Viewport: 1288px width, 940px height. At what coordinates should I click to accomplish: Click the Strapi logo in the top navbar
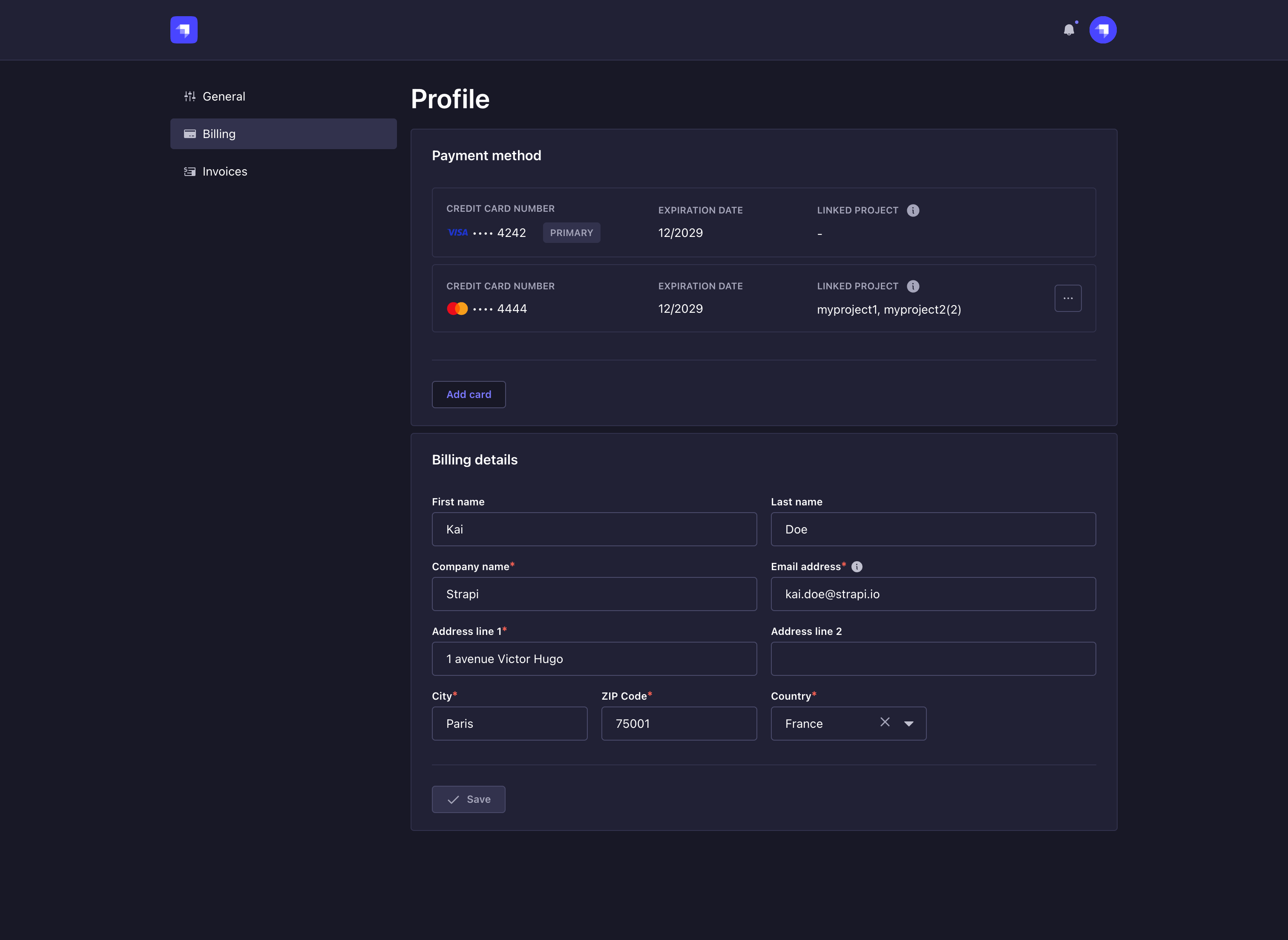[x=183, y=29]
